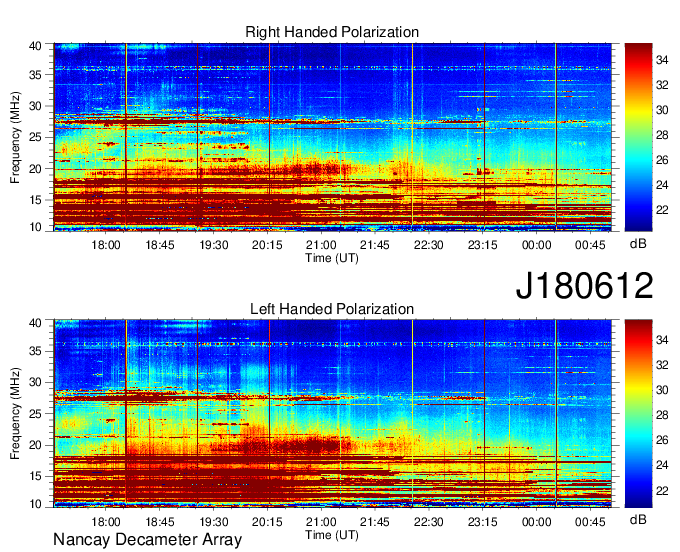Click the Right Handed Polarization spectrogram image
The image size is (680, 552).
click(333, 137)
